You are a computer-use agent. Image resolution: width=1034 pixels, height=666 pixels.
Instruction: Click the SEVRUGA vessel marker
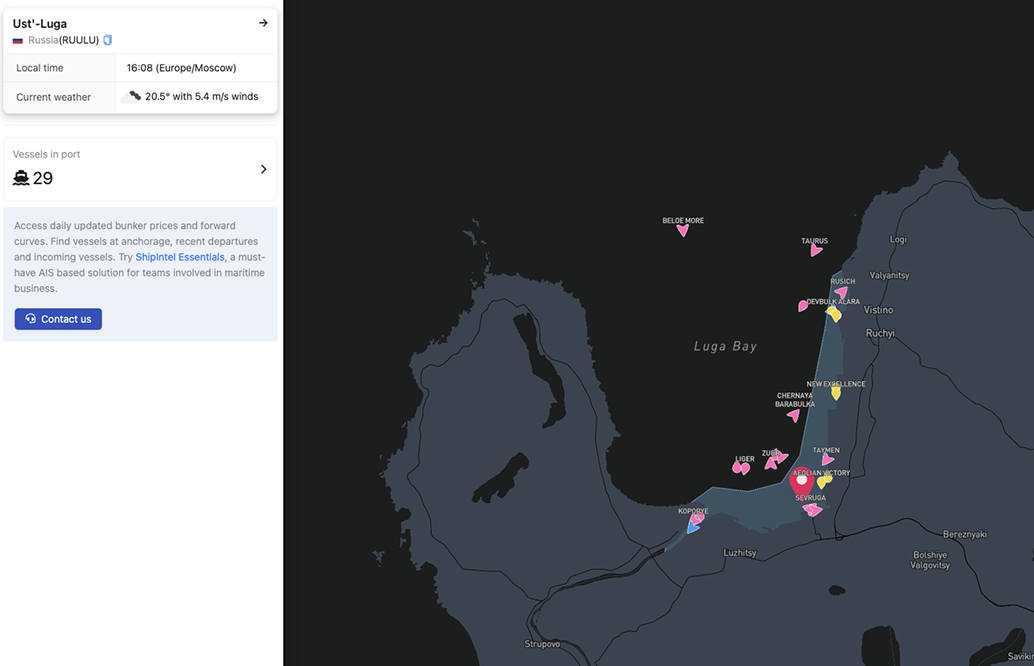click(812, 510)
